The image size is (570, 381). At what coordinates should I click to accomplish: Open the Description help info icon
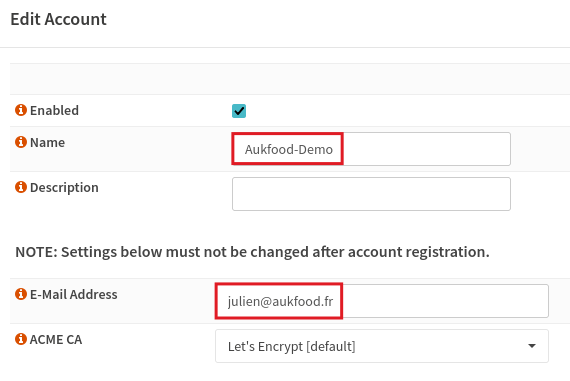point(21,187)
